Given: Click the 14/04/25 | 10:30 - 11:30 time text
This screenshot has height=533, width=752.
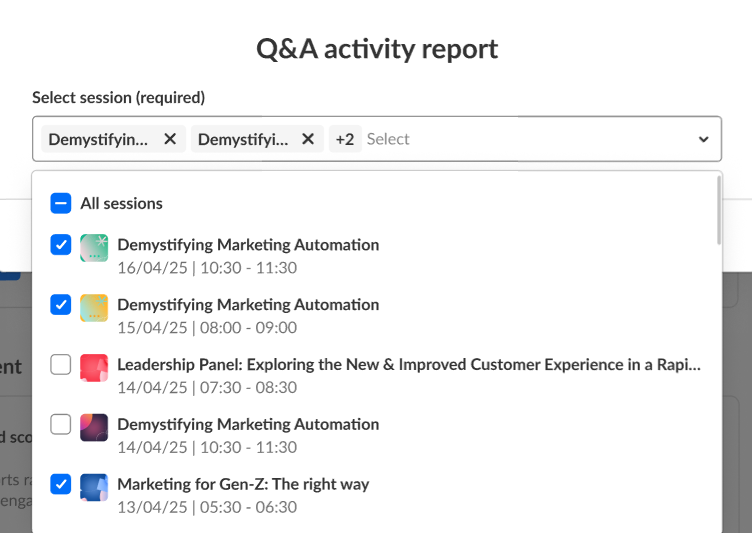Looking at the screenshot, I should click(207, 447).
